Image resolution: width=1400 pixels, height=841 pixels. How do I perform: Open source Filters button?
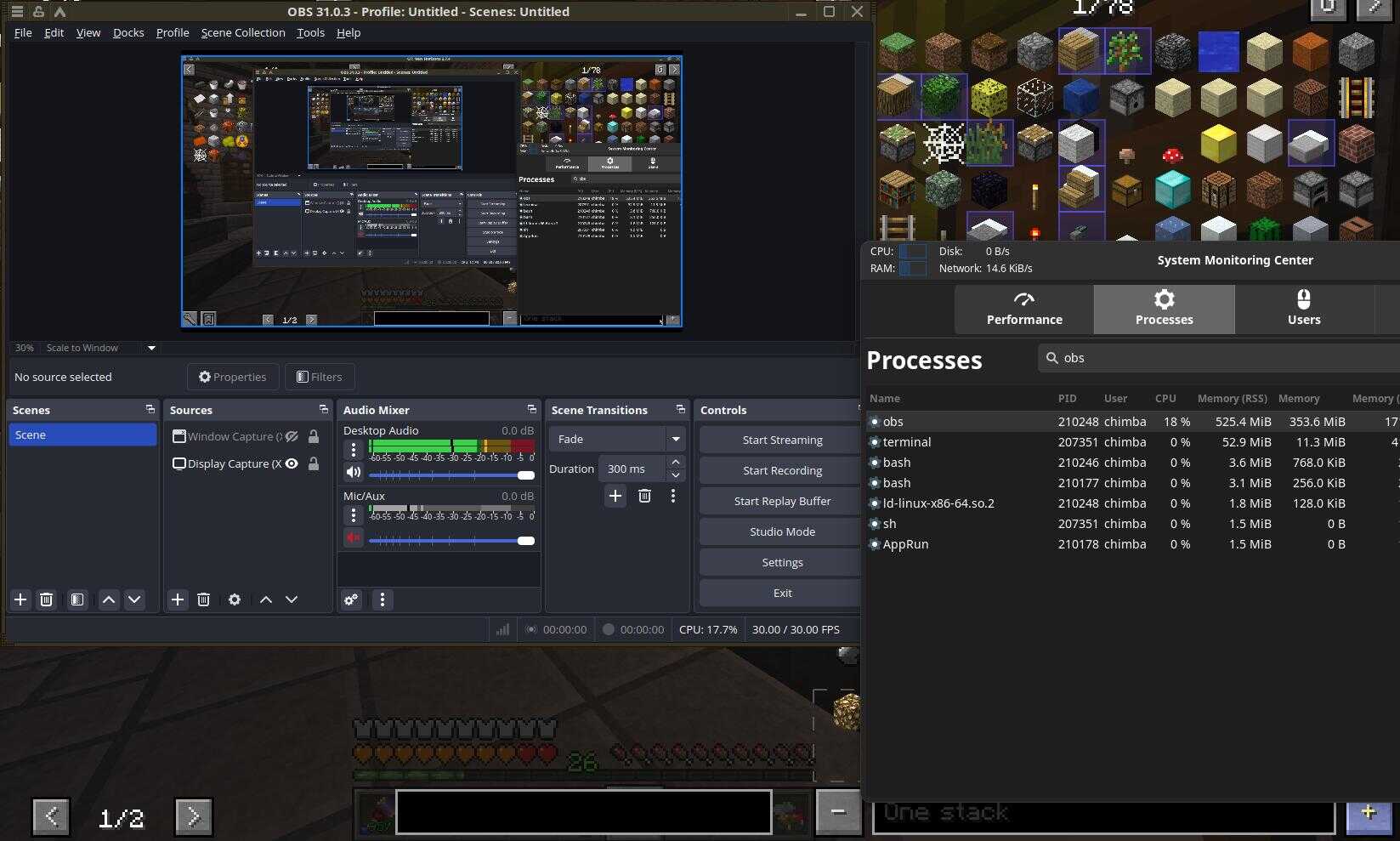[x=320, y=377]
